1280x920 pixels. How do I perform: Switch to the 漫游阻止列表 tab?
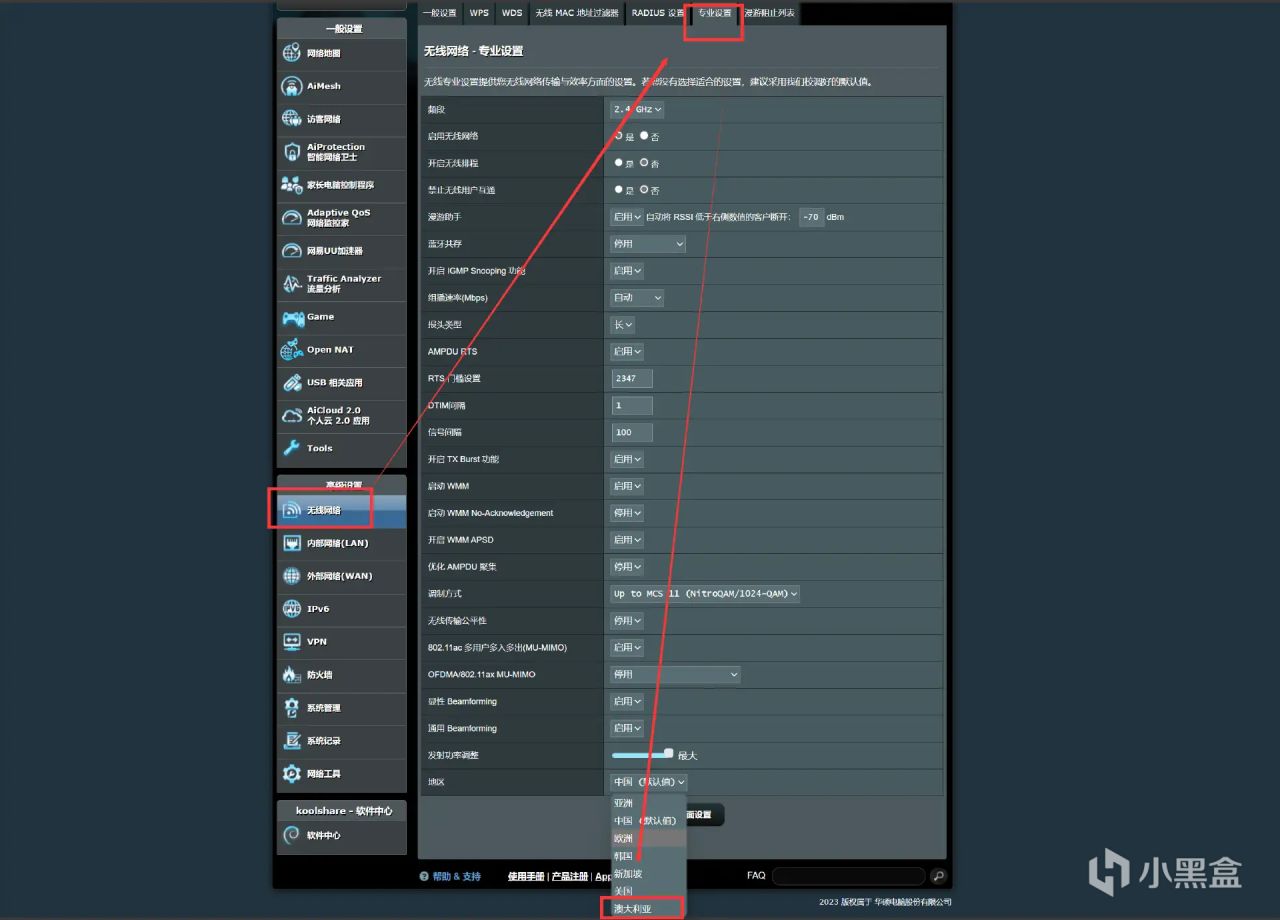point(770,13)
